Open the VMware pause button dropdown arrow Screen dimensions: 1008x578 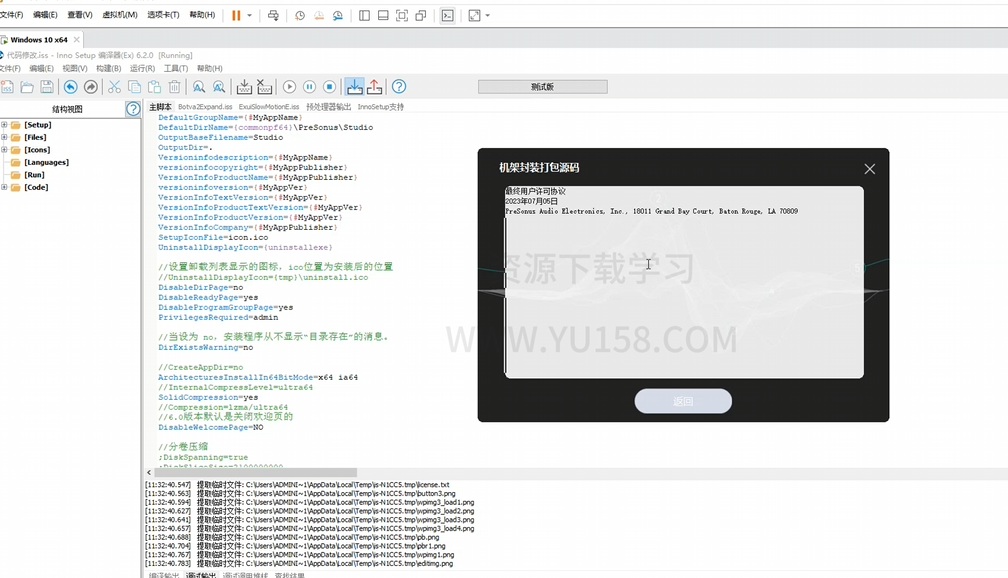coord(249,16)
